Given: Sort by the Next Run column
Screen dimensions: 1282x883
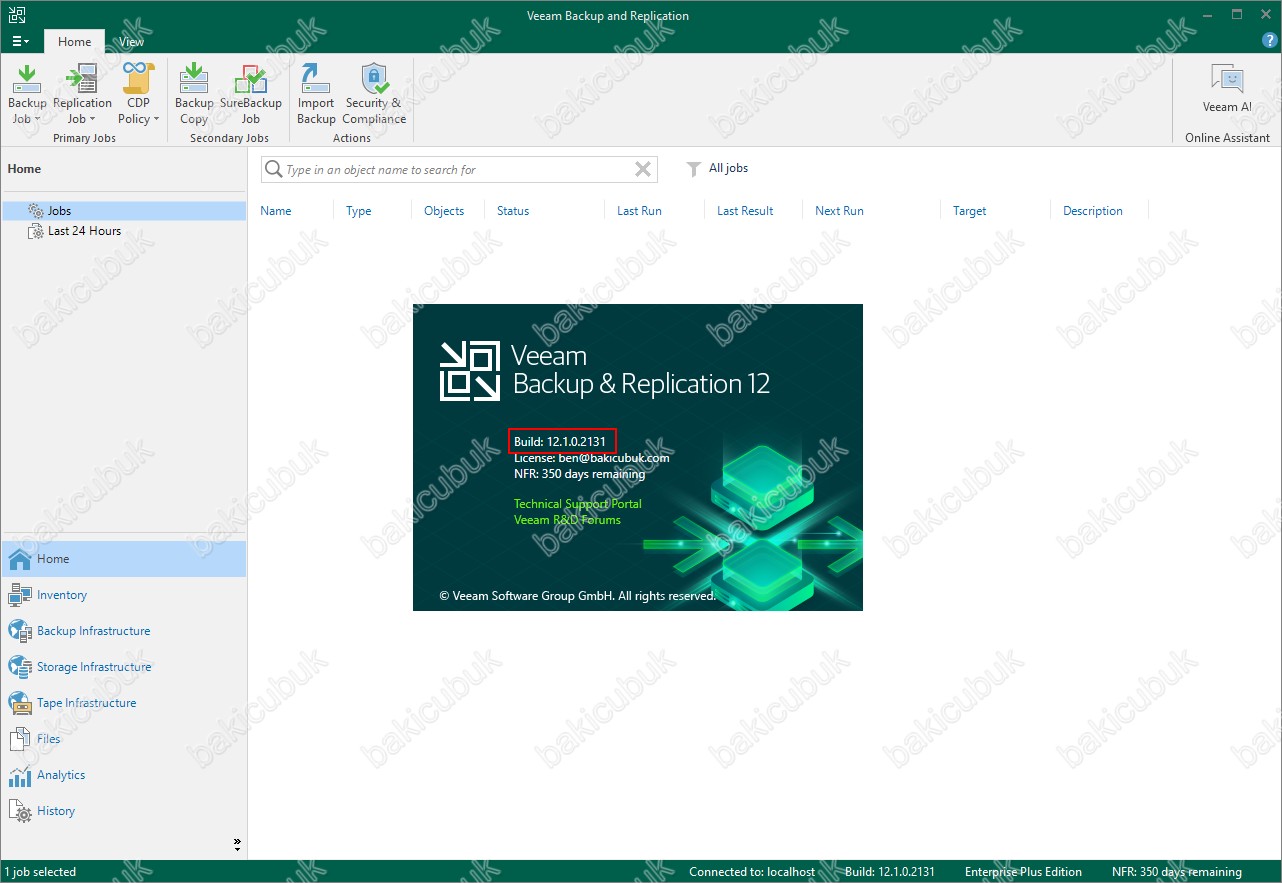Looking at the screenshot, I should point(839,211).
